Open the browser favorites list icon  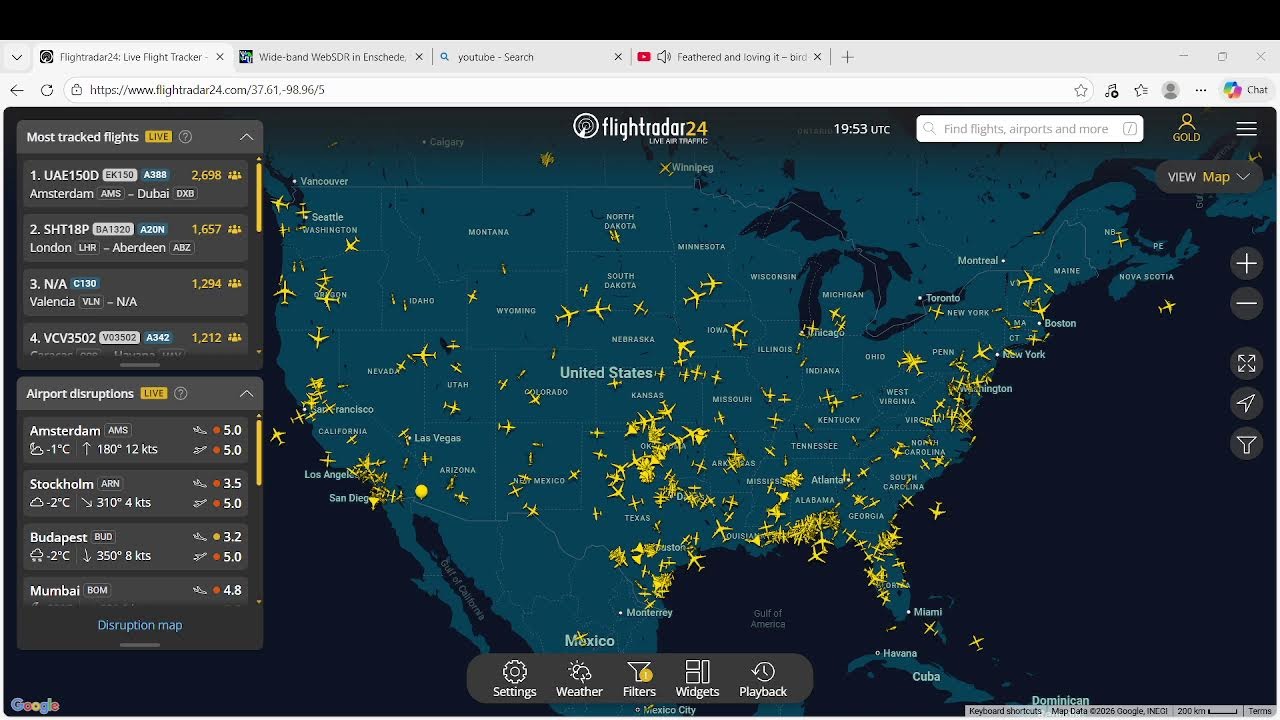click(1141, 90)
